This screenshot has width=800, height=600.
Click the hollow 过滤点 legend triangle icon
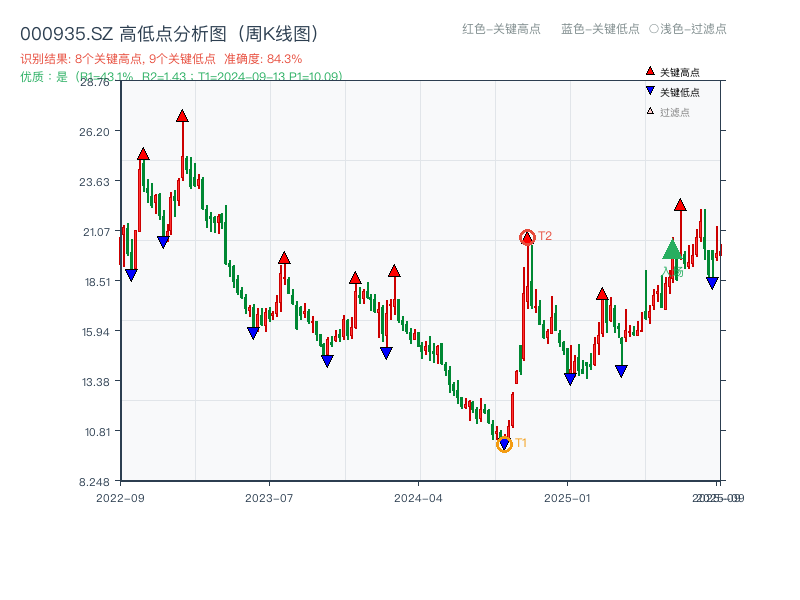coord(650,111)
